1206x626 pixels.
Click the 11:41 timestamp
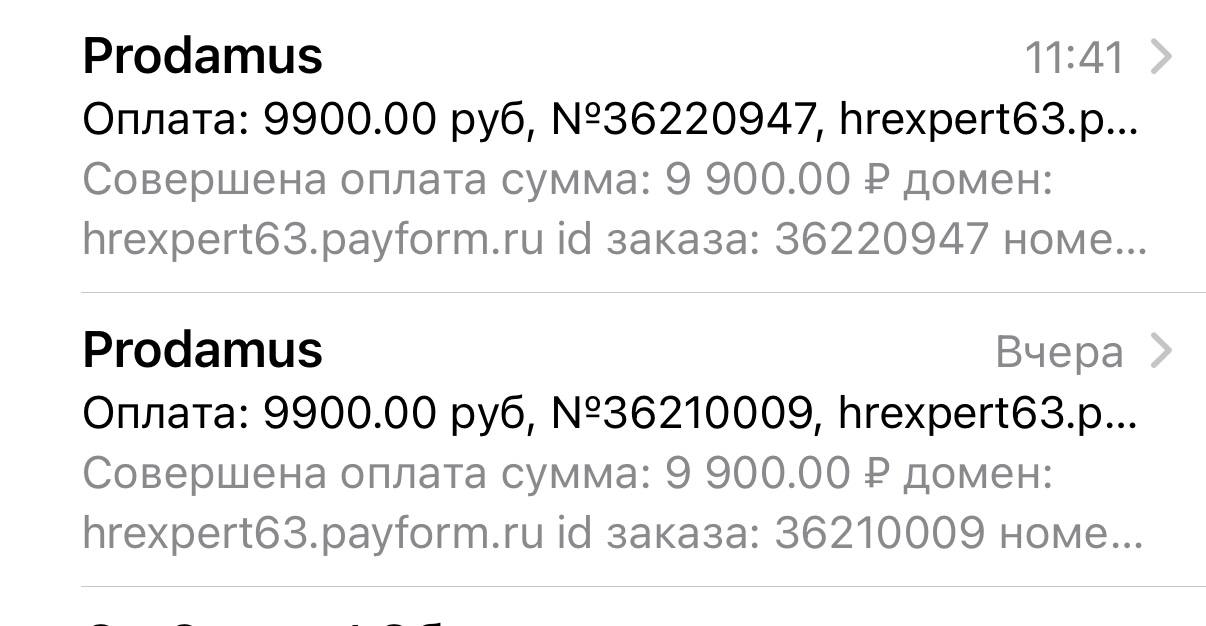1074,59
